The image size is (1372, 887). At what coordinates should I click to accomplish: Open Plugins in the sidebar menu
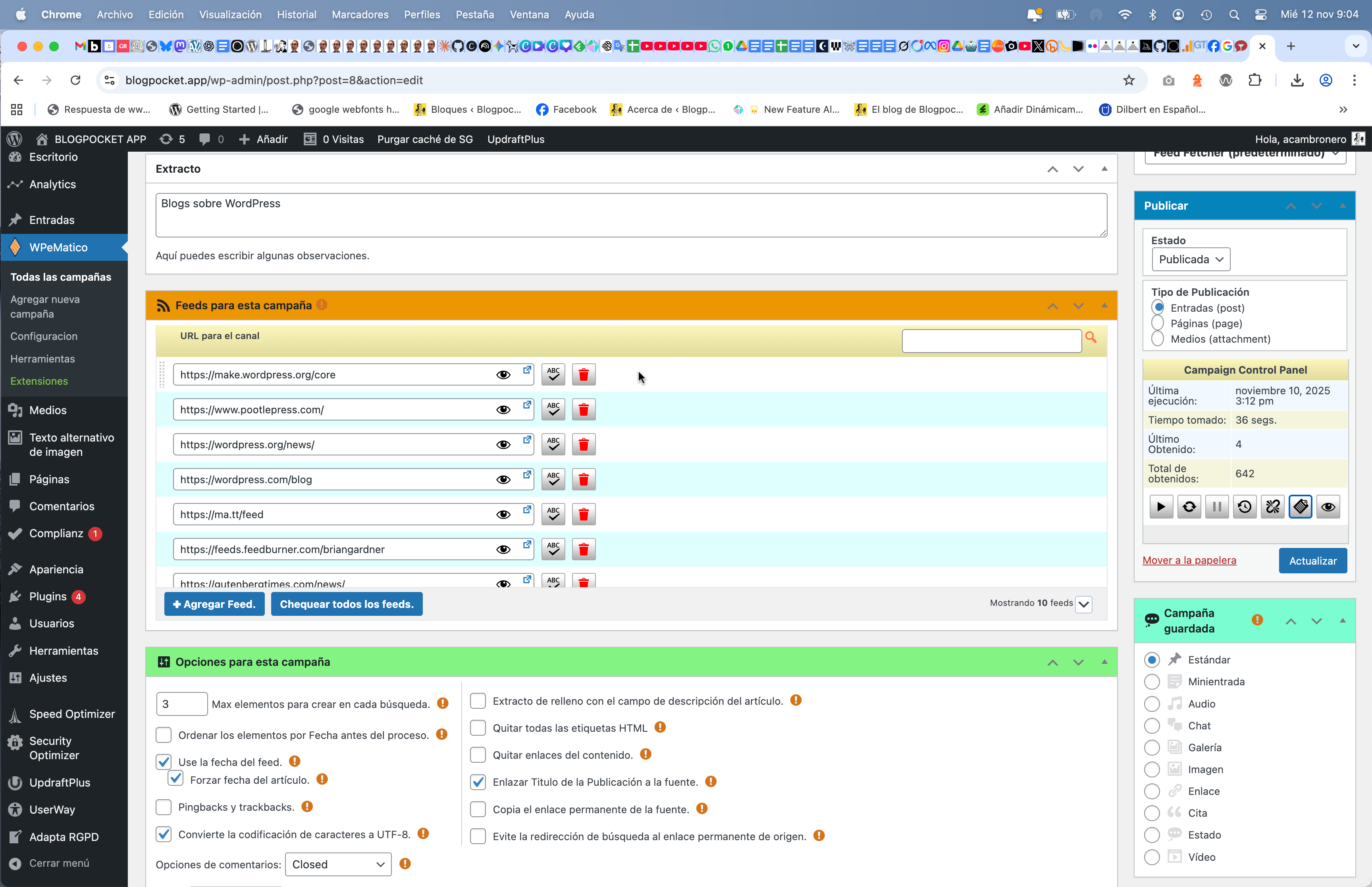pyautogui.click(x=48, y=596)
